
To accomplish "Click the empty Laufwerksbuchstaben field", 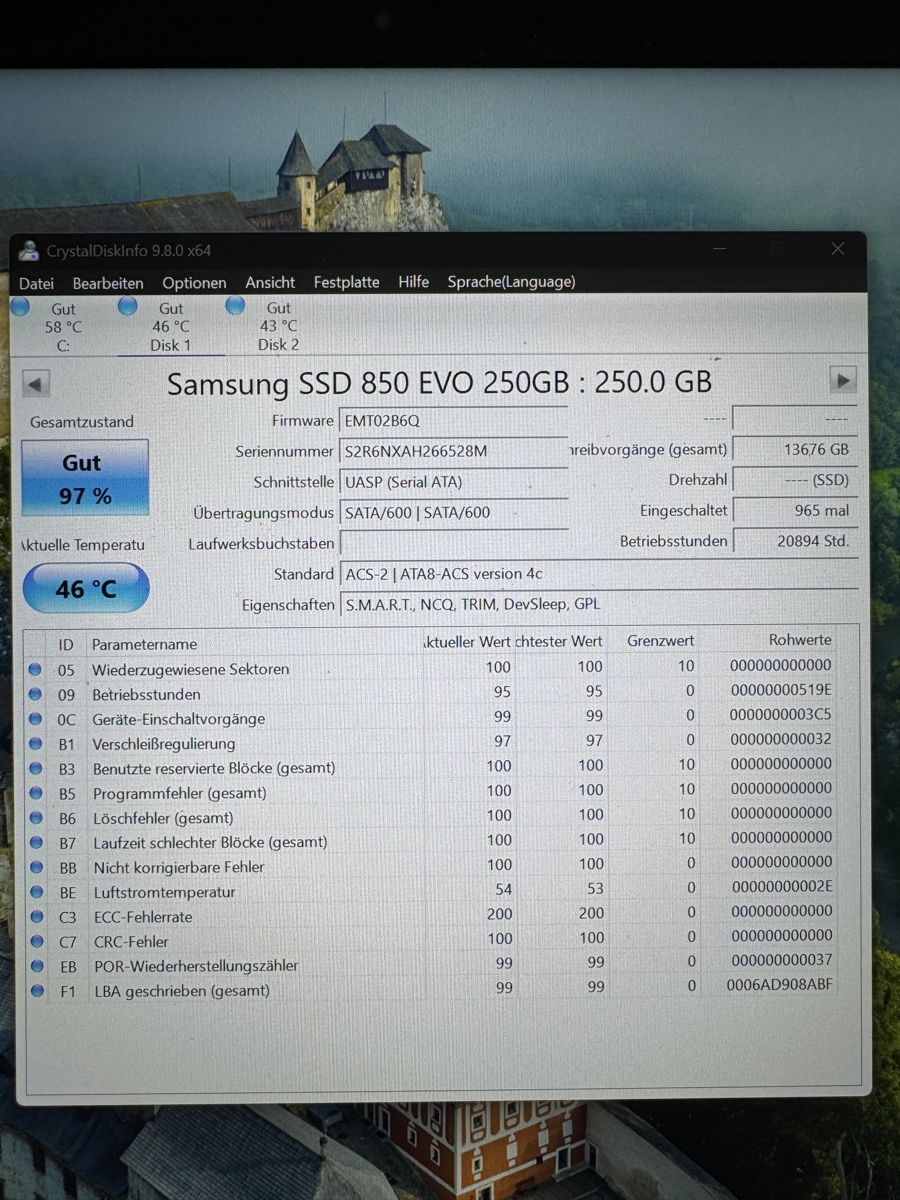I will click(x=454, y=543).
